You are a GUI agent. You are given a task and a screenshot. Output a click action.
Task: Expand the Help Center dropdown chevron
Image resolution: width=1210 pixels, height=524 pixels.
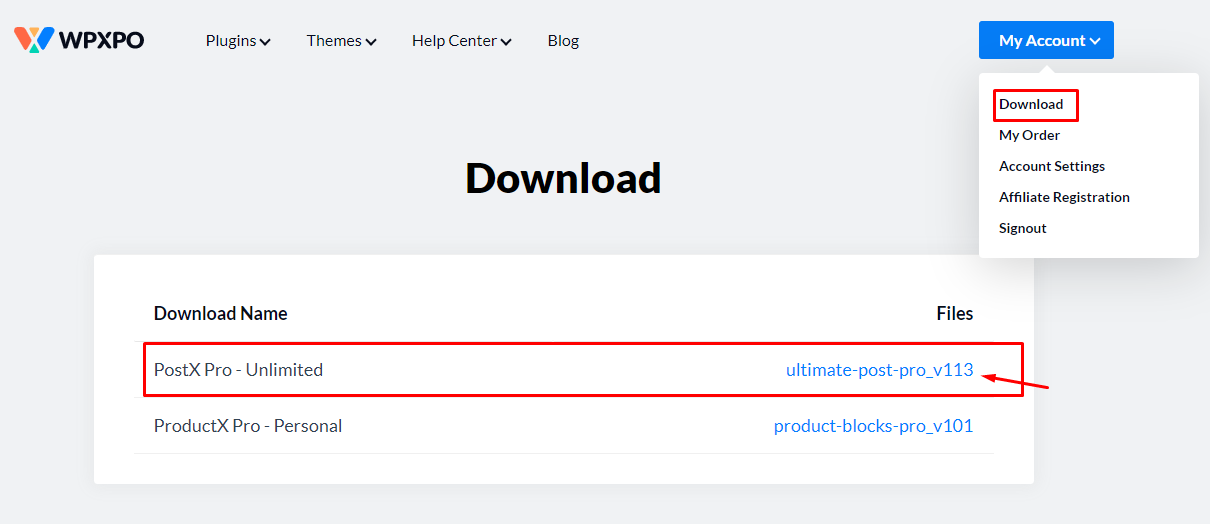[x=506, y=42]
